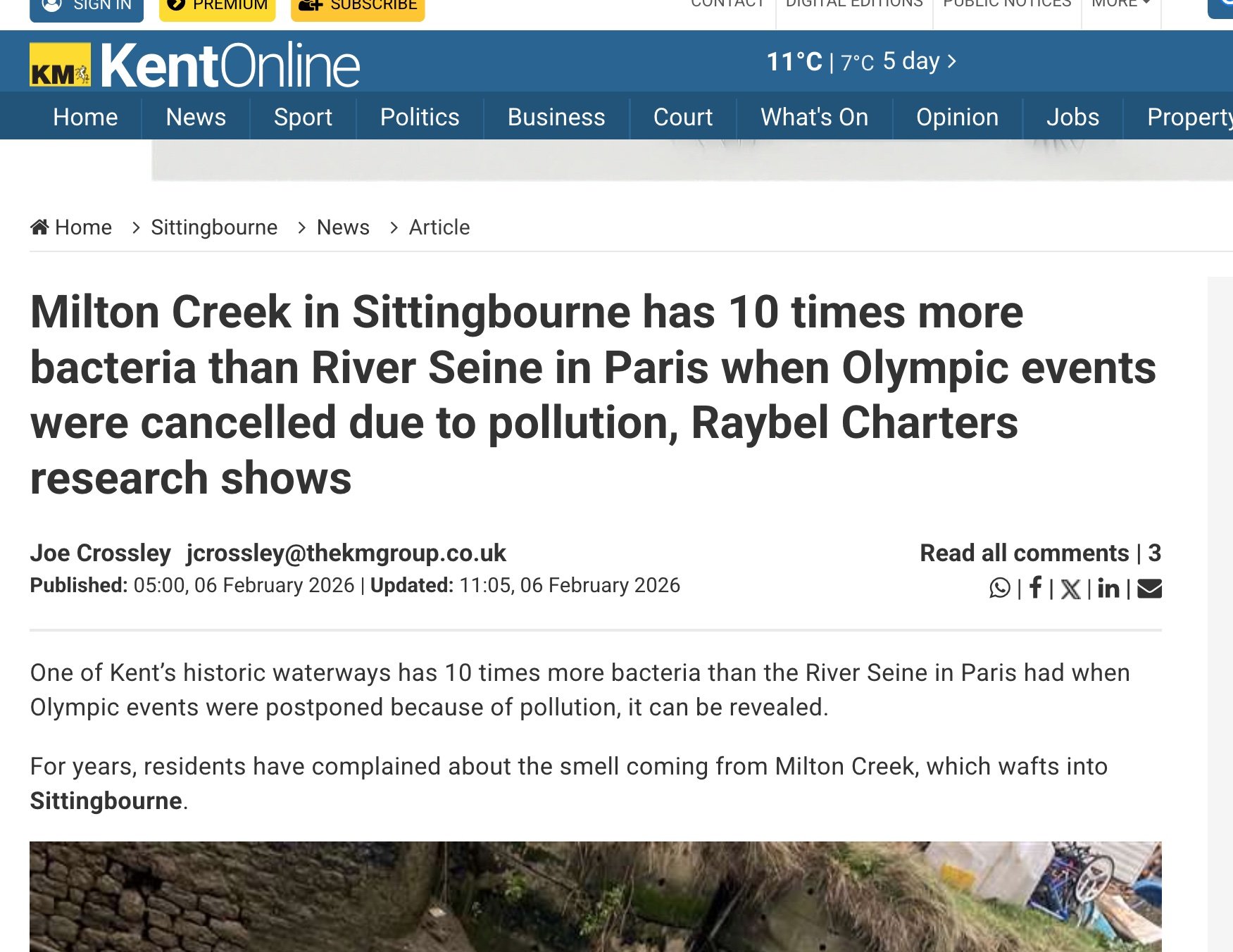Select What's On in the navigation bar
Image resolution: width=1233 pixels, height=952 pixels.
tap(814, 117)
